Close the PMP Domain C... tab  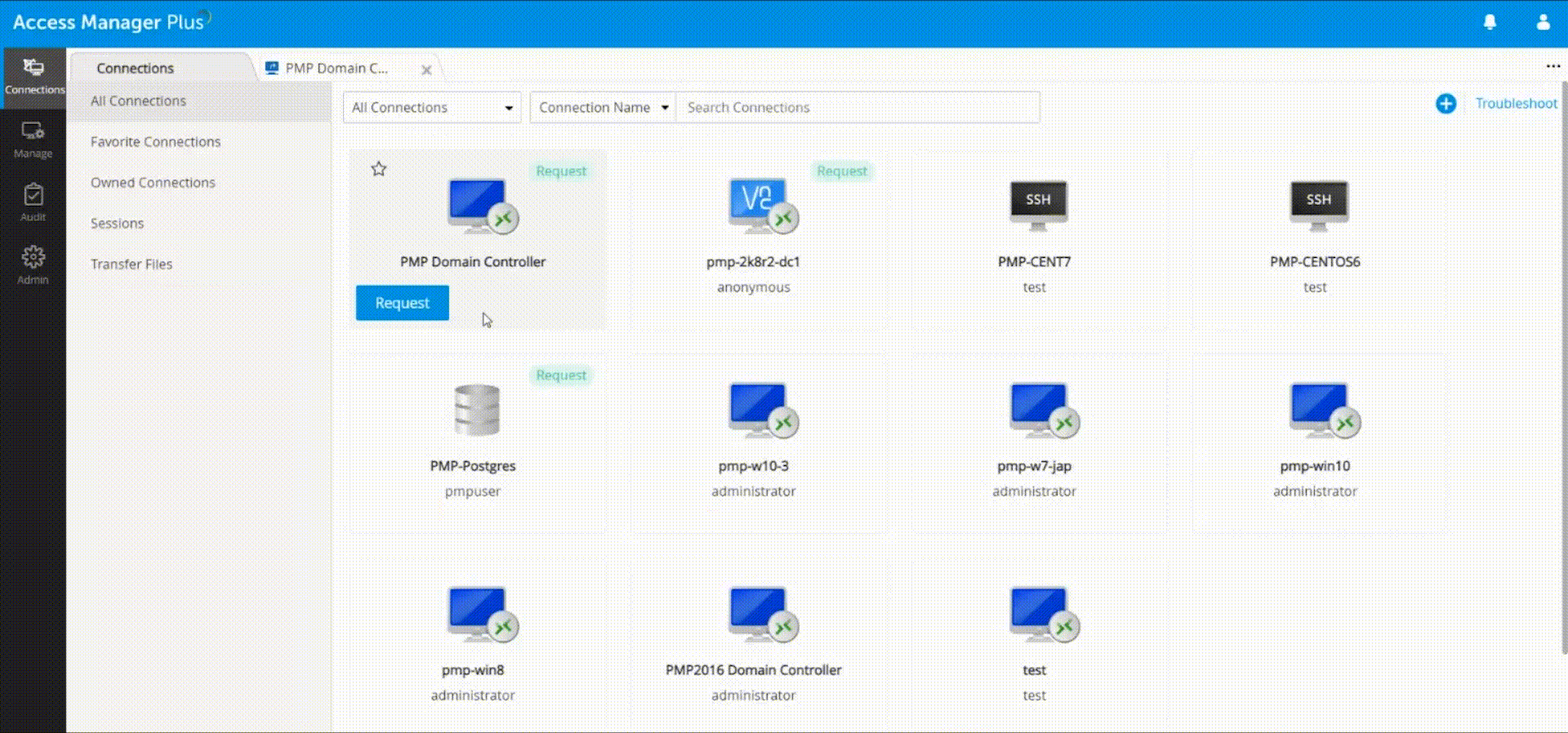[426, 70]
